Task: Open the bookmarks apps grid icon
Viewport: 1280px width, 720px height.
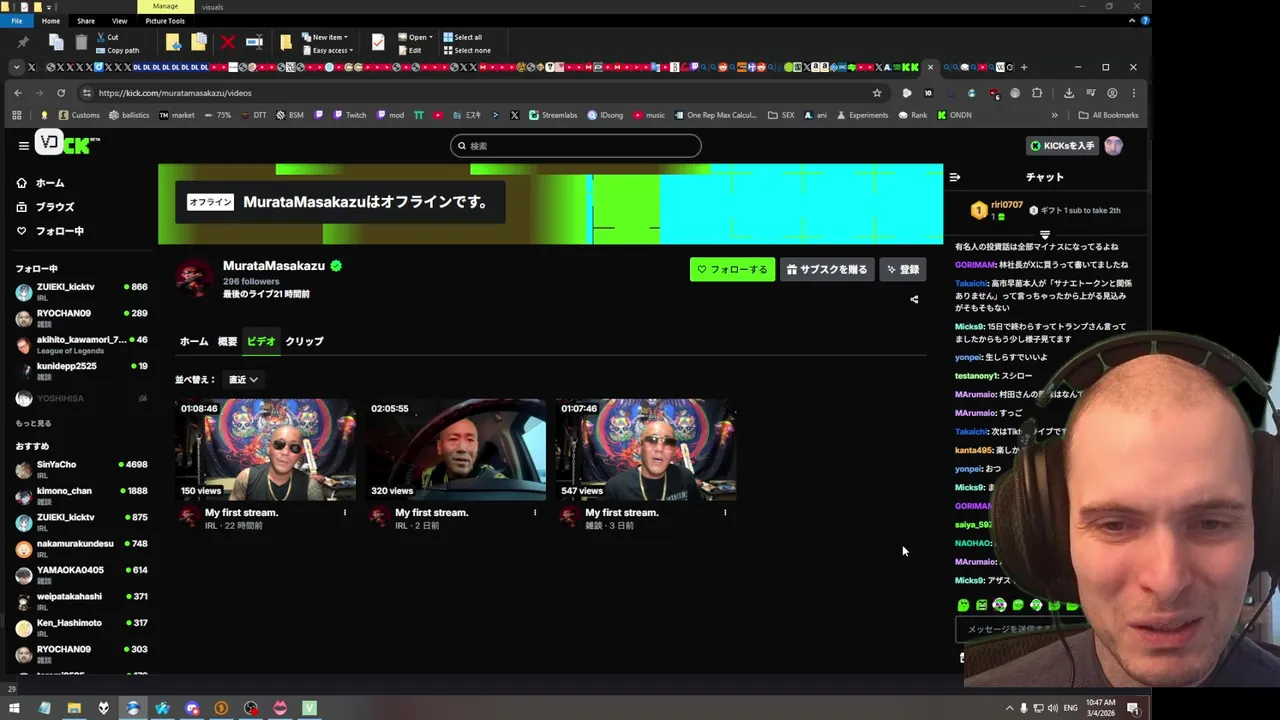Action: (x=17, y=115)
